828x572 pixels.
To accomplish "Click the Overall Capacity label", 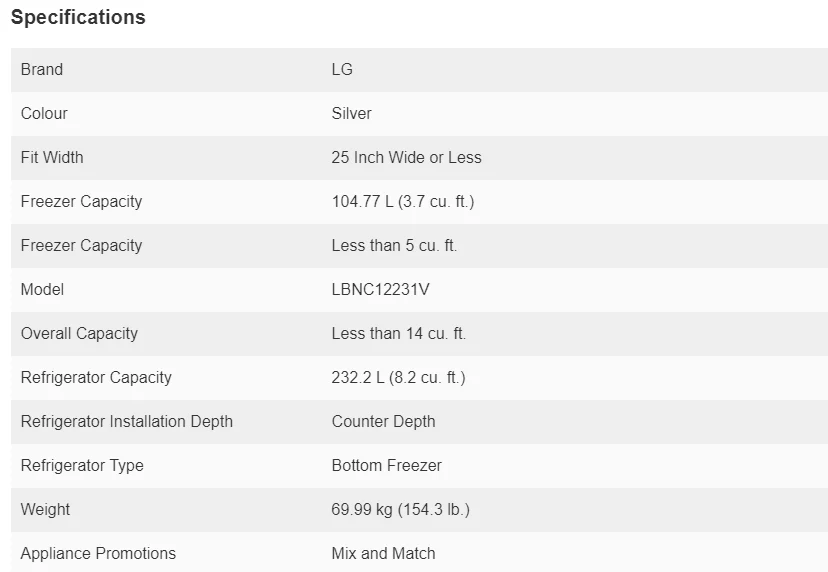I will coord(79,334).
